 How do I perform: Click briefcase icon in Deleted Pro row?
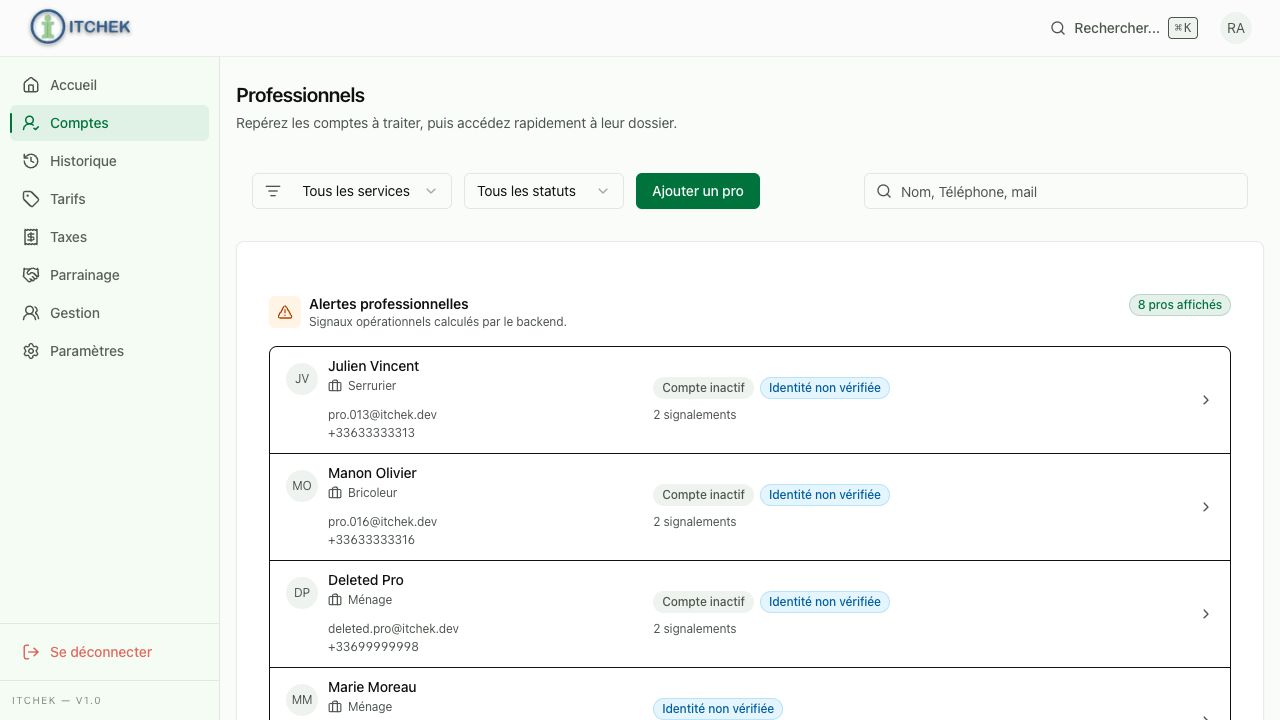(x=335, y=600)
